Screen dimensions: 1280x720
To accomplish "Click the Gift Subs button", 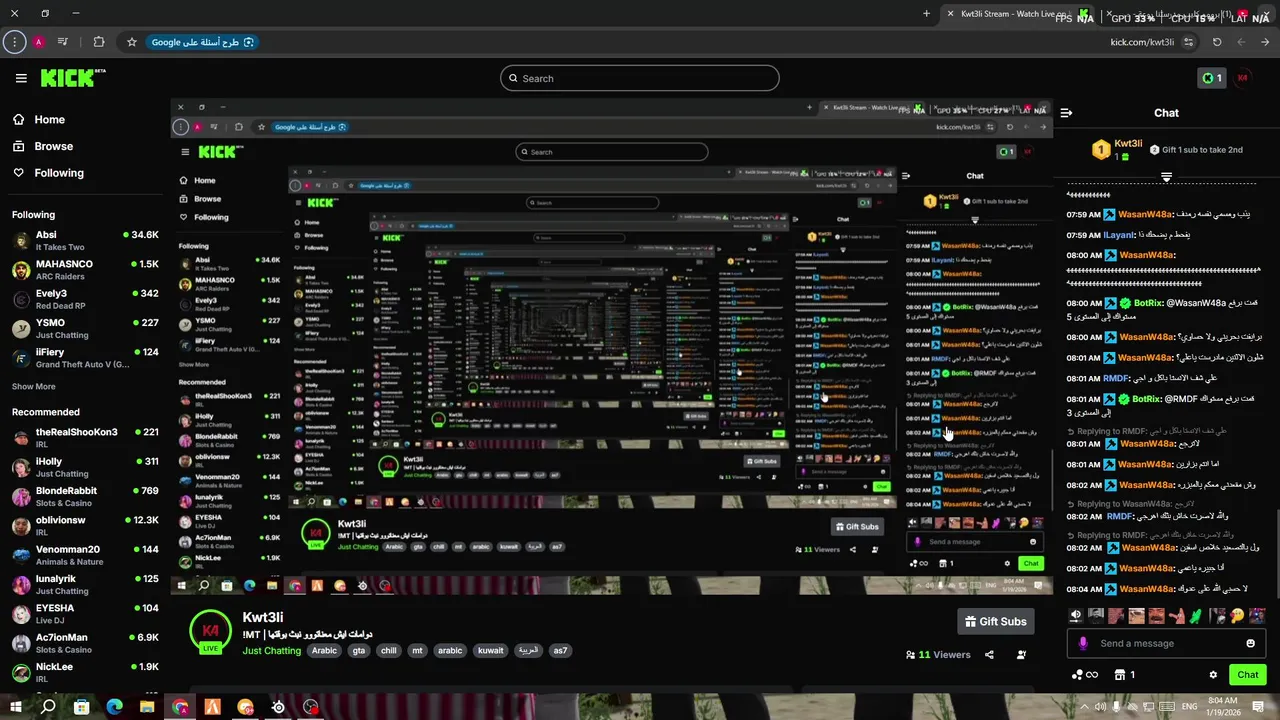I will pos(996,621).
